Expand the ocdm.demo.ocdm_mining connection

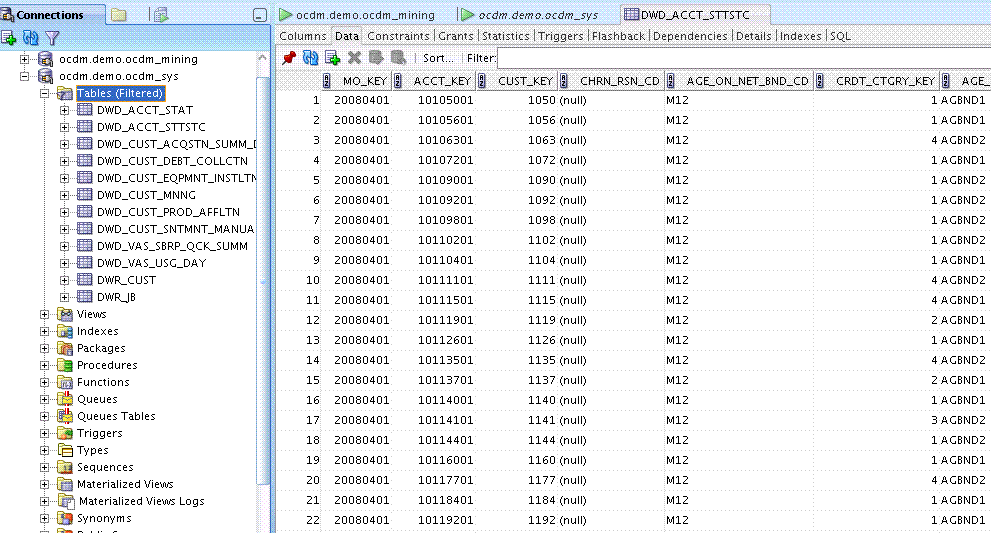point(25,59)
